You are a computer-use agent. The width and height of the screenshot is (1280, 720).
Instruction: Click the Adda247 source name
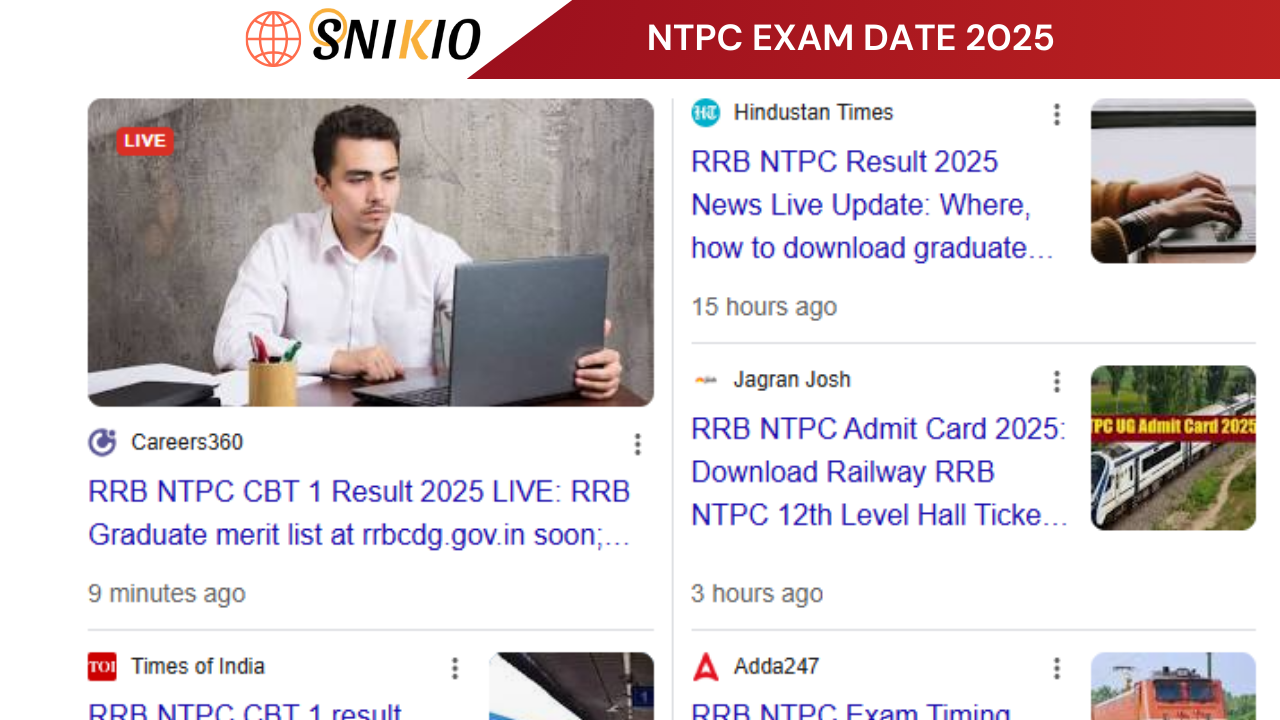click(776, 667)
